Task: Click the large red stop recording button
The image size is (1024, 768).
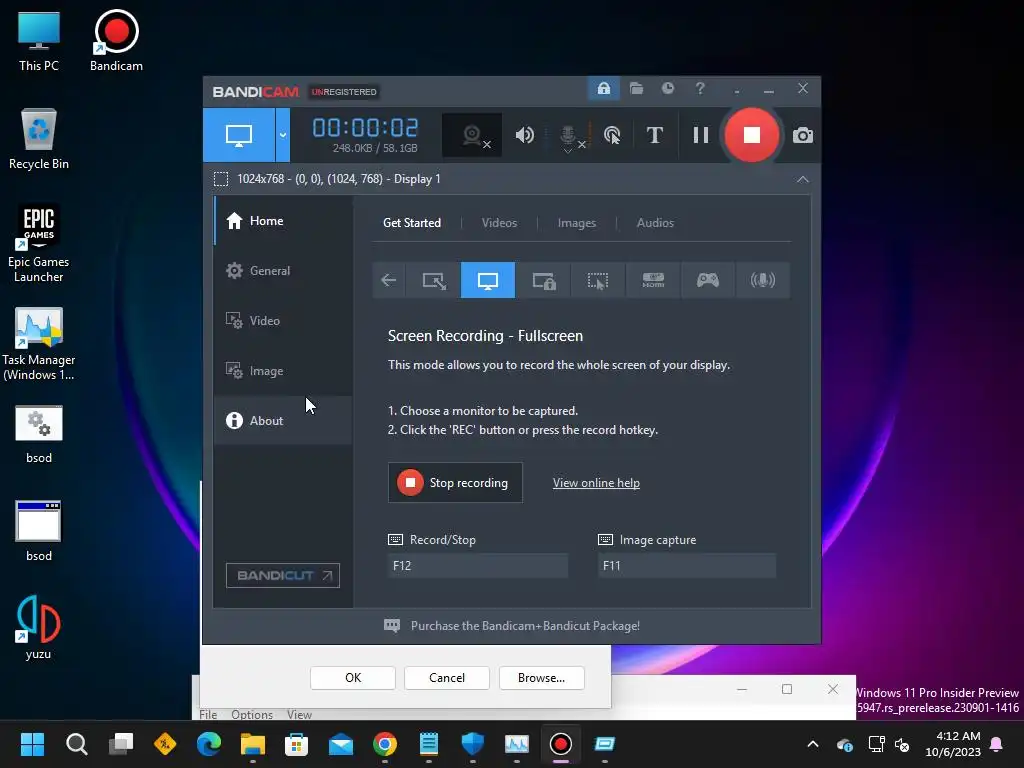Action: (752, 135)
